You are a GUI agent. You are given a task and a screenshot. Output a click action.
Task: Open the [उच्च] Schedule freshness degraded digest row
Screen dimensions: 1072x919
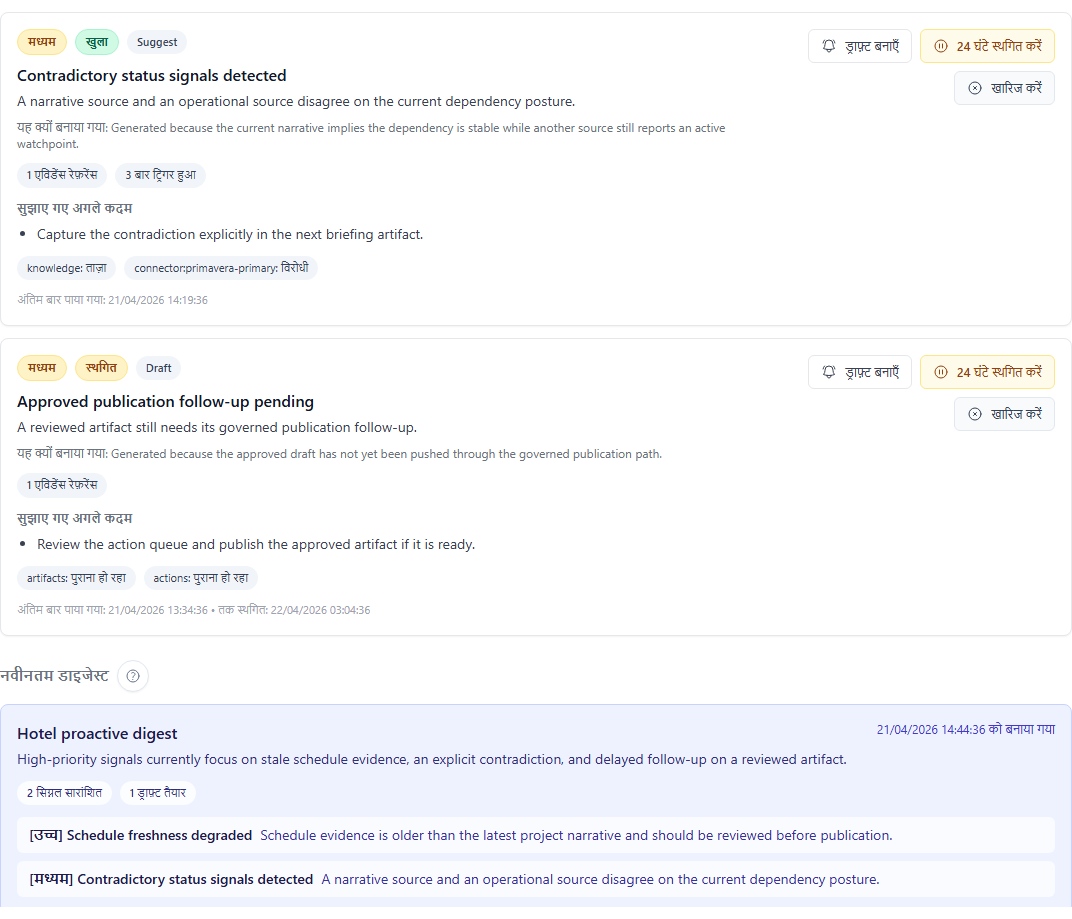tap(536, 835)
